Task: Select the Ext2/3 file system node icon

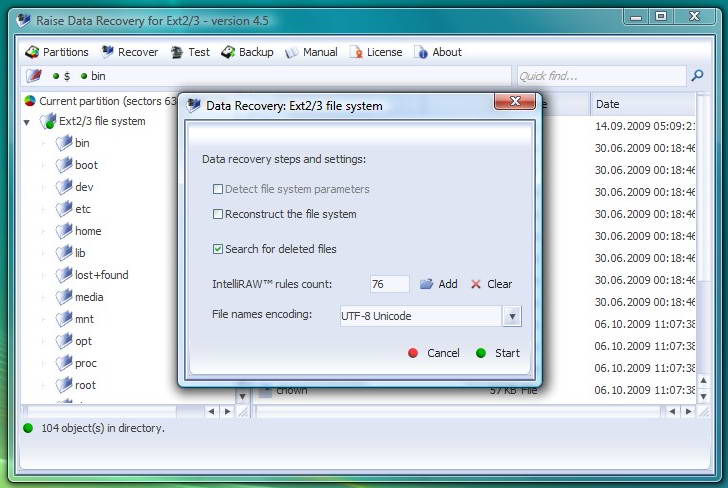Action: click(x=48, y=121)
